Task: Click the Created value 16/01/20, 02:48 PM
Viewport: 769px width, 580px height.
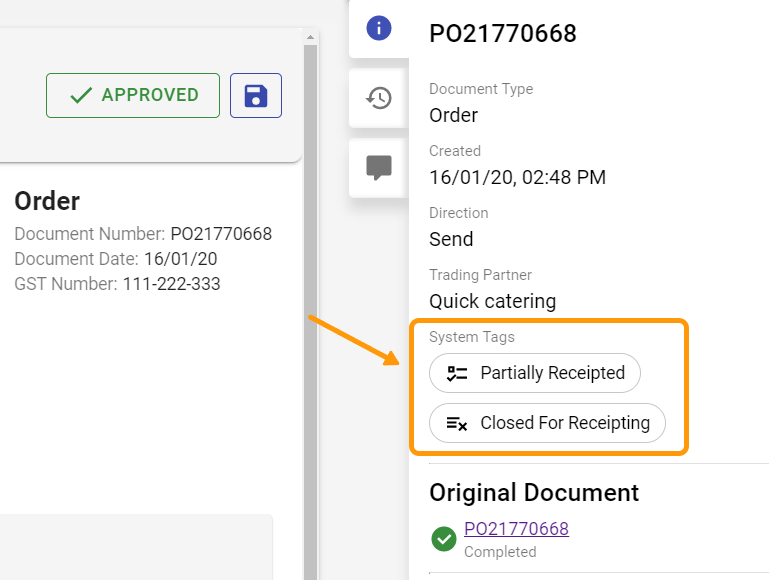Action: pos(517,177)
